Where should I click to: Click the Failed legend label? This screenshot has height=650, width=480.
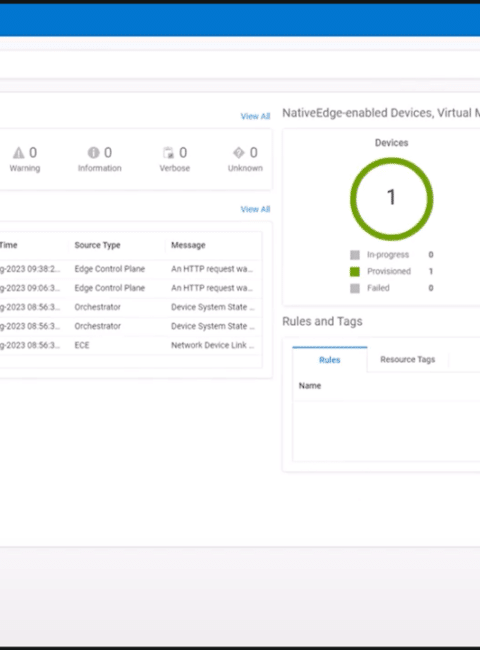[378, 288]
